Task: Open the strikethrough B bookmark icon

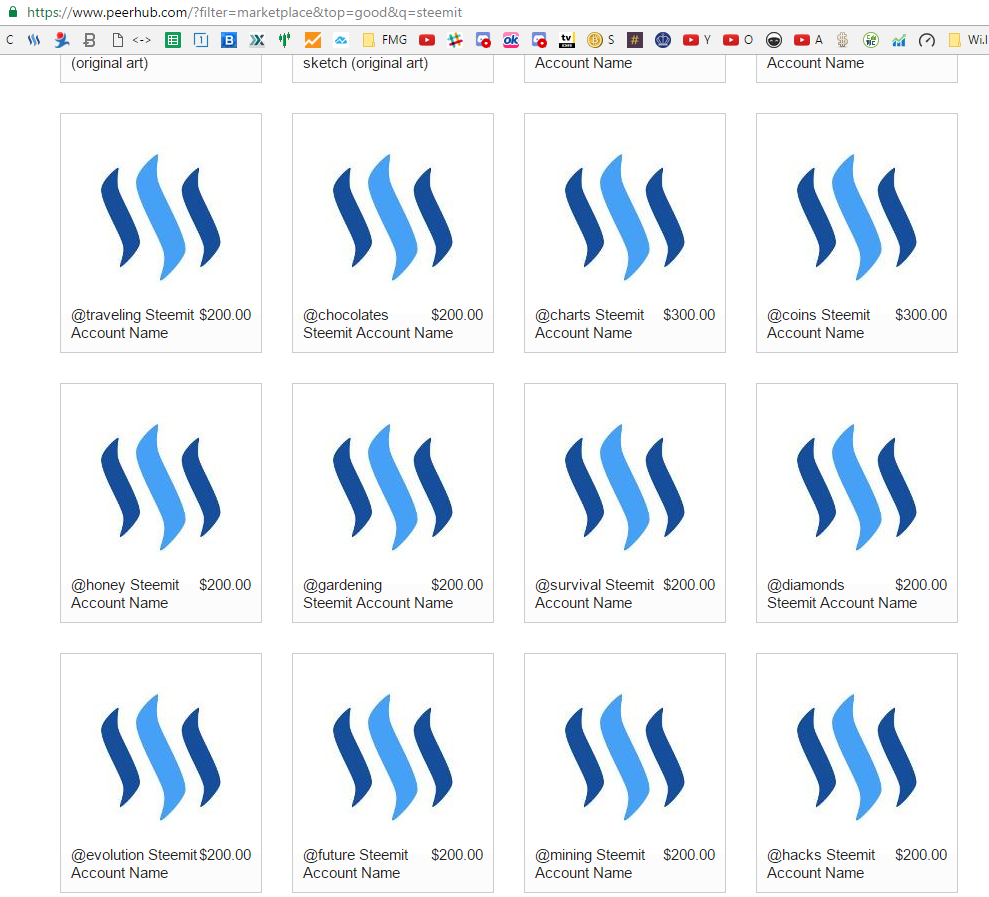Action: tap(90, 40)
